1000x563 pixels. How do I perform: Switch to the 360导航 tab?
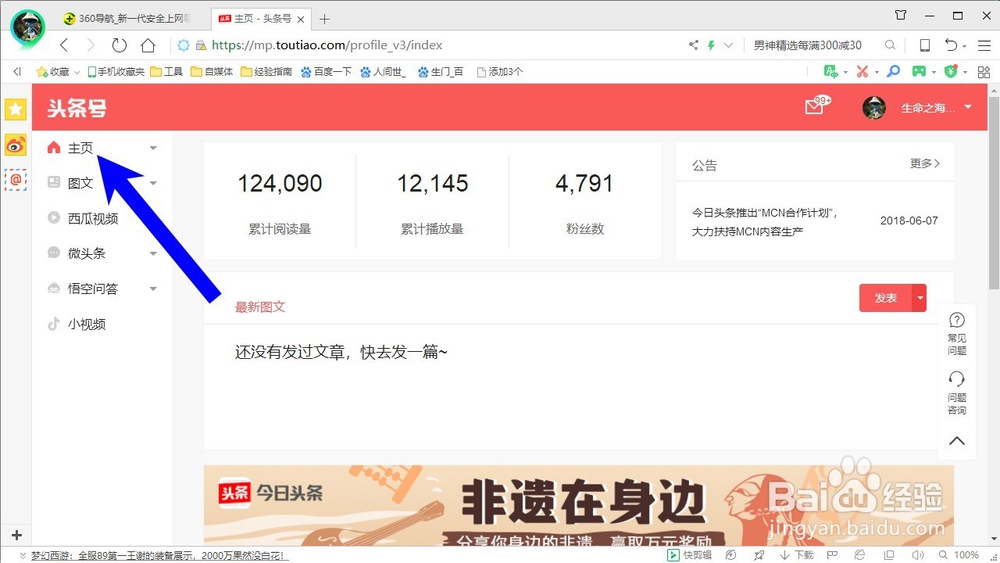tap(128, 18)
